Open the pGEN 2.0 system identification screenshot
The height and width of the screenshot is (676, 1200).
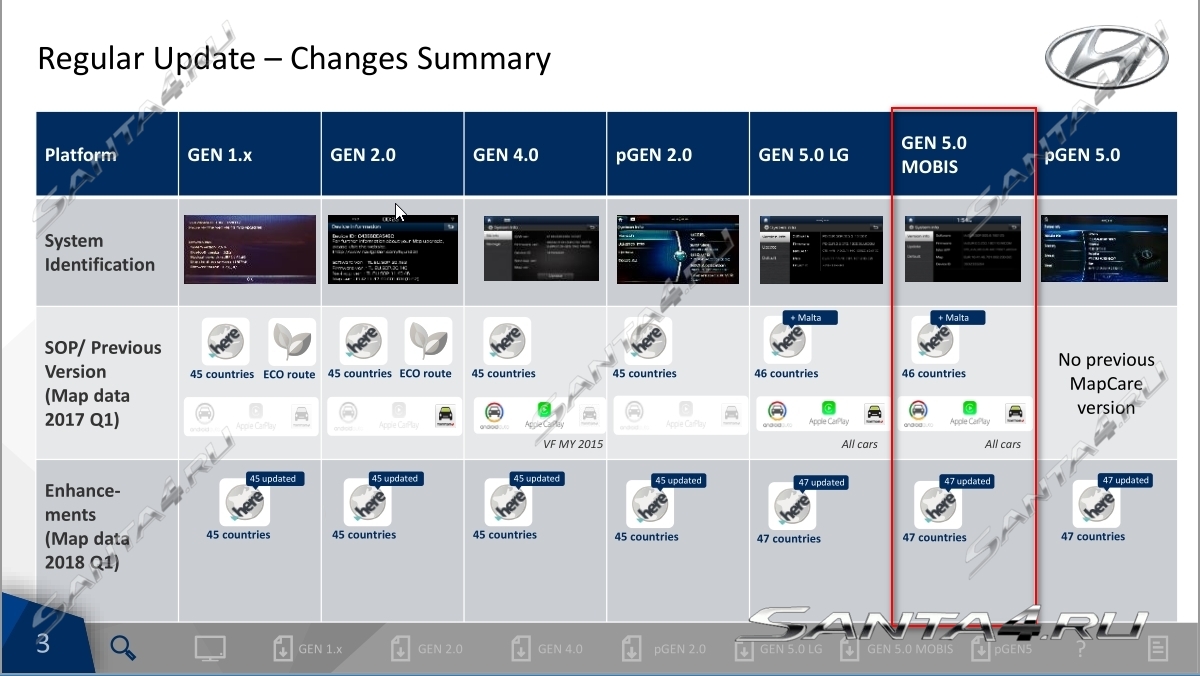tap(678, 248)
